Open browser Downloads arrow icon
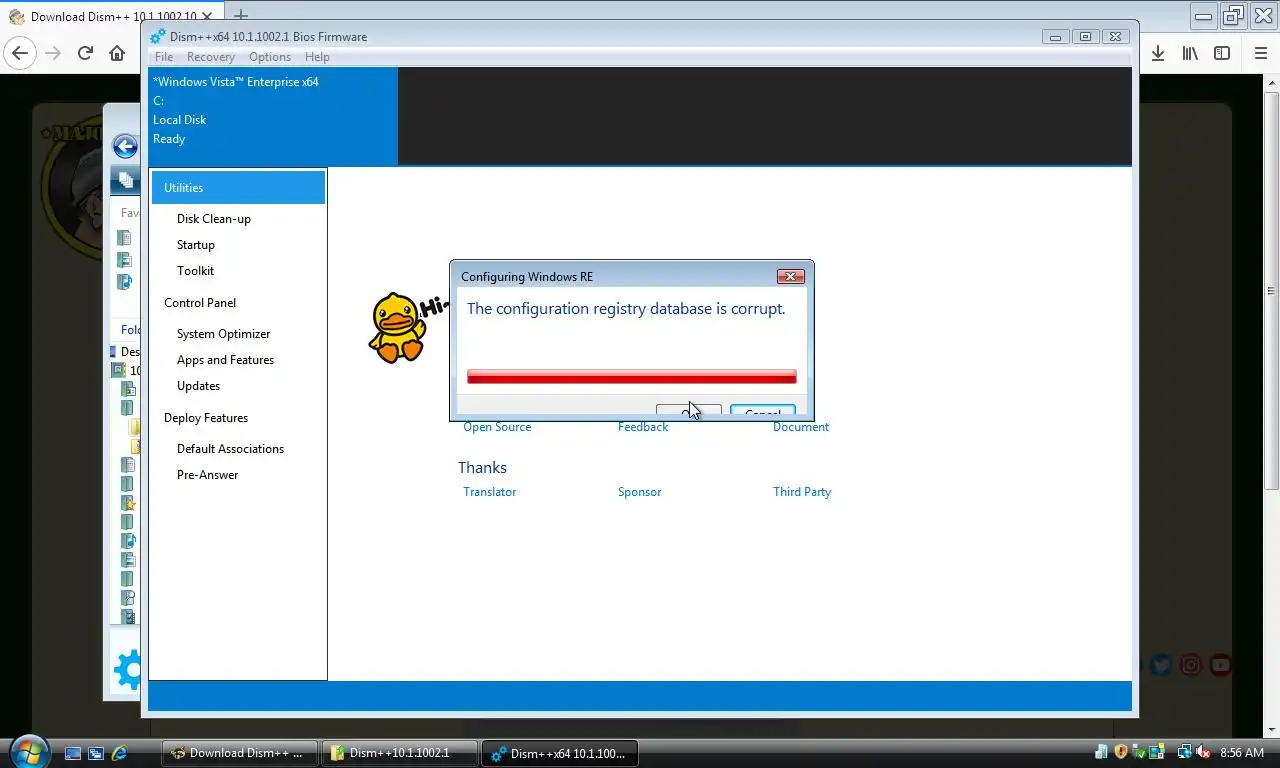The width and height of the screenshot is (1280, 768). click(1158, 53)
